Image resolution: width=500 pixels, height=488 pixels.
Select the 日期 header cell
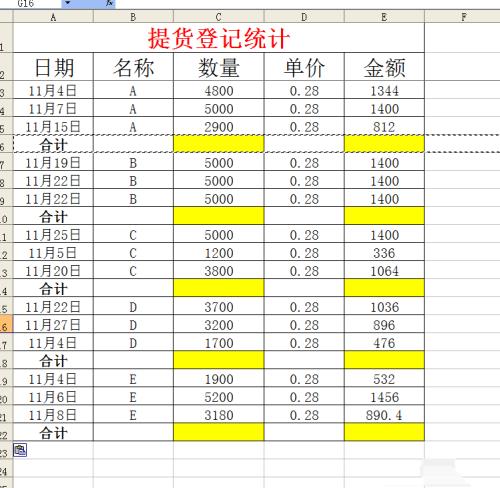point(53,66)
